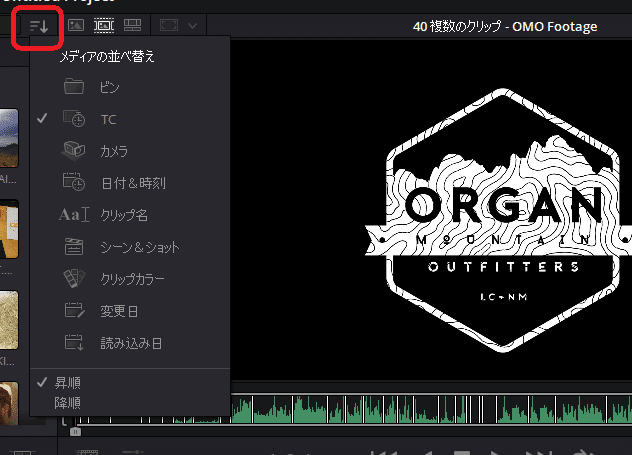
Task: Click the viewer title 40 複数のクリップ - OMO Footage
Action: [505, 27]
